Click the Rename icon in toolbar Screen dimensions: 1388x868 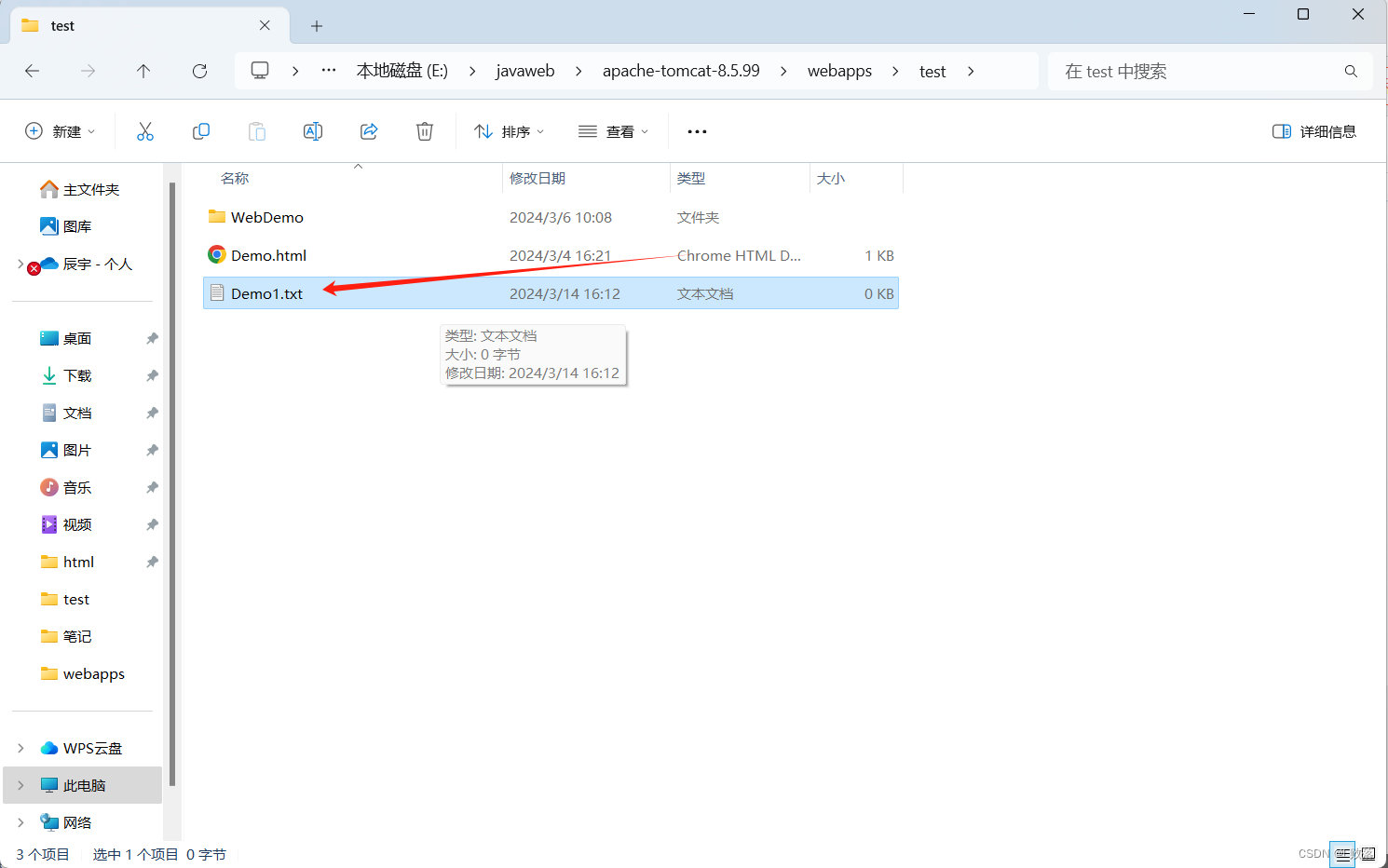click(313, 131)
